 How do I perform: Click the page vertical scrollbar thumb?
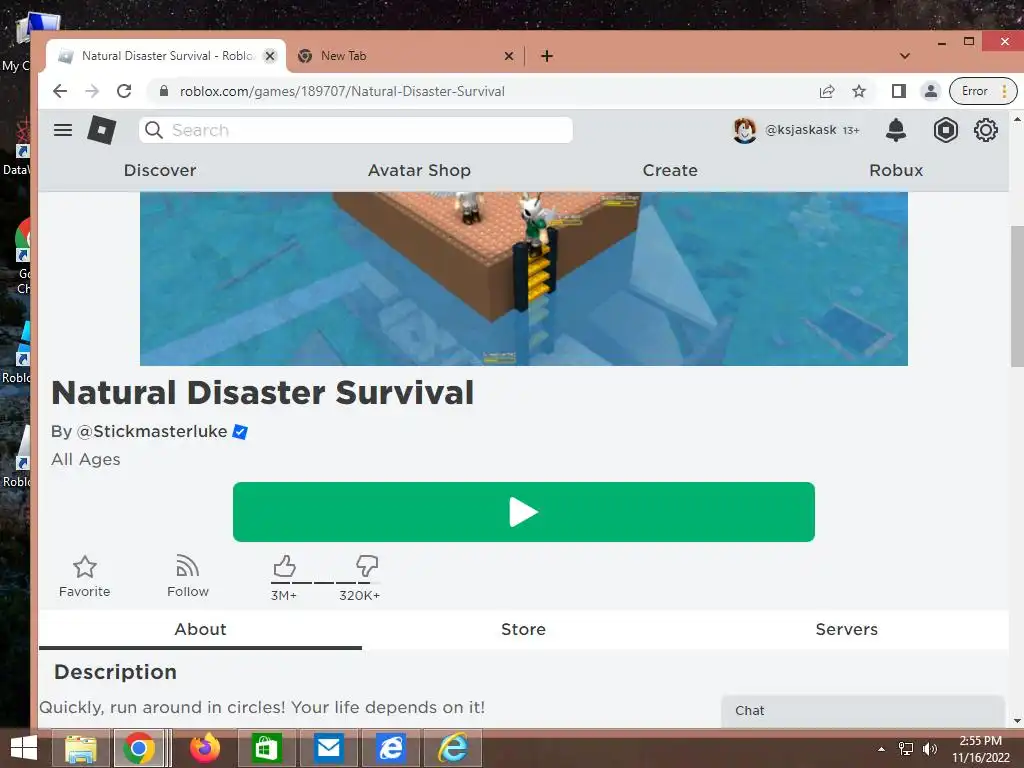pos(1017,296)
